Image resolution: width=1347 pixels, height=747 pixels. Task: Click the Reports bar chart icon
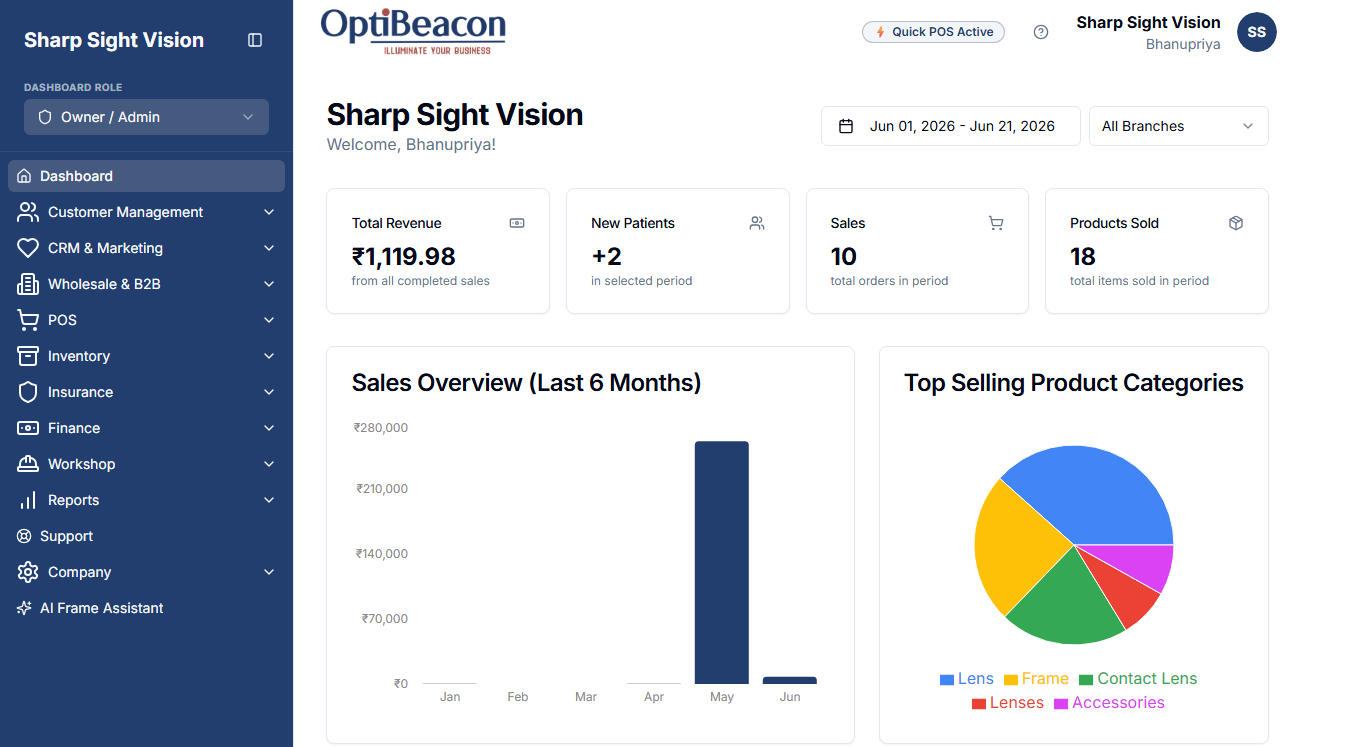tap(28, 500)
